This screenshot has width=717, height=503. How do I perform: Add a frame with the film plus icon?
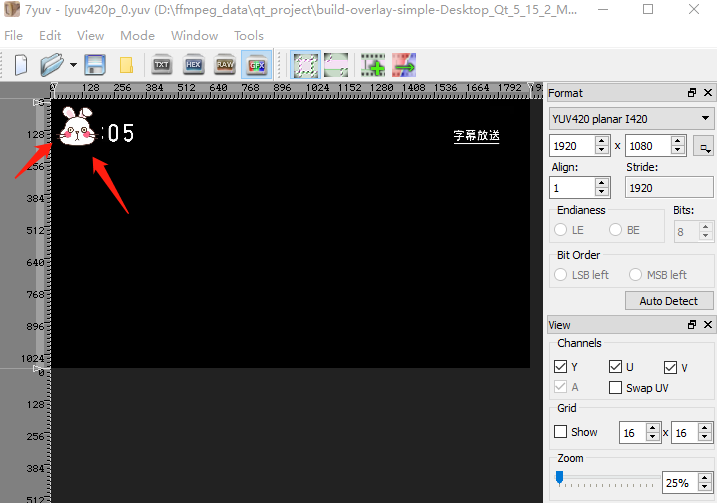[x=373, y=65]
